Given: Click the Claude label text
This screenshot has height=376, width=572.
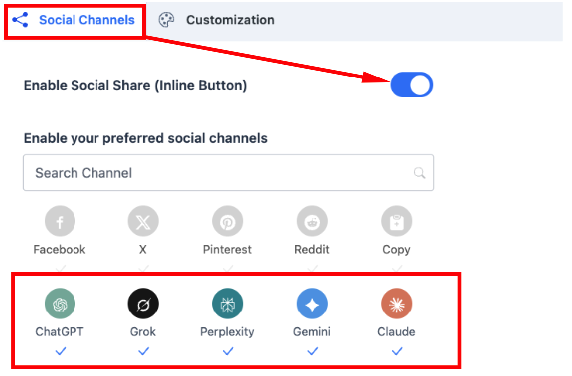Looking at the screenshot, I should [396, 332].
